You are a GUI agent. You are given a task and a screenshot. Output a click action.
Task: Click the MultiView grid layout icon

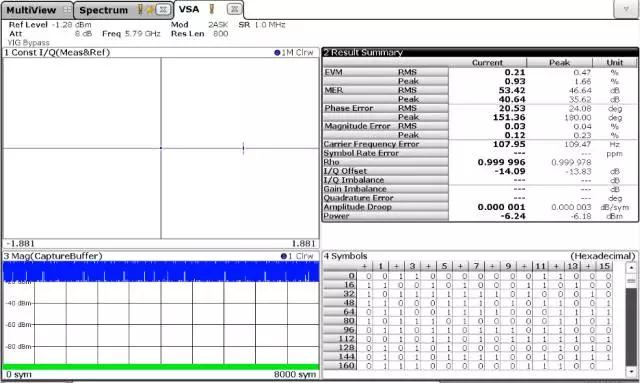point(67,10)
